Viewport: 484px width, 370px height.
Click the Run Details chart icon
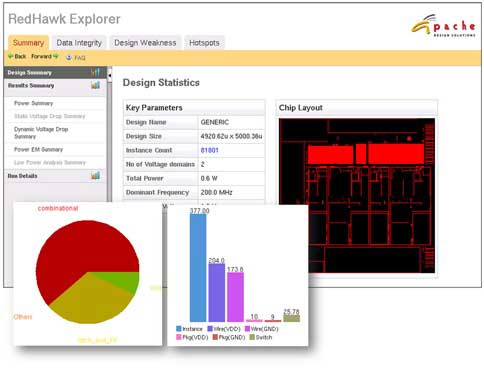point(95,175)
